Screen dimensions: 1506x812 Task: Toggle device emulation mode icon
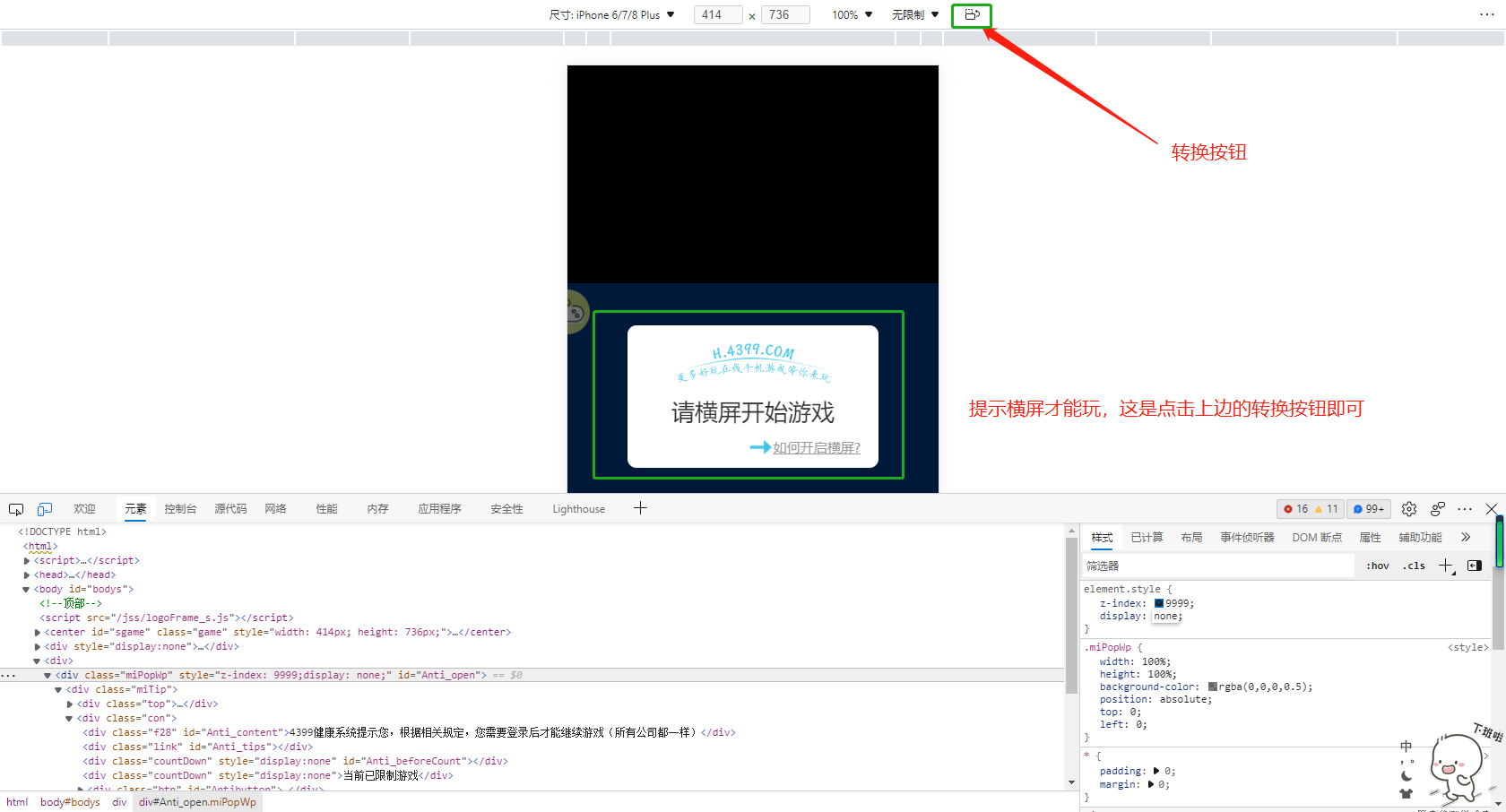(45, 509)
